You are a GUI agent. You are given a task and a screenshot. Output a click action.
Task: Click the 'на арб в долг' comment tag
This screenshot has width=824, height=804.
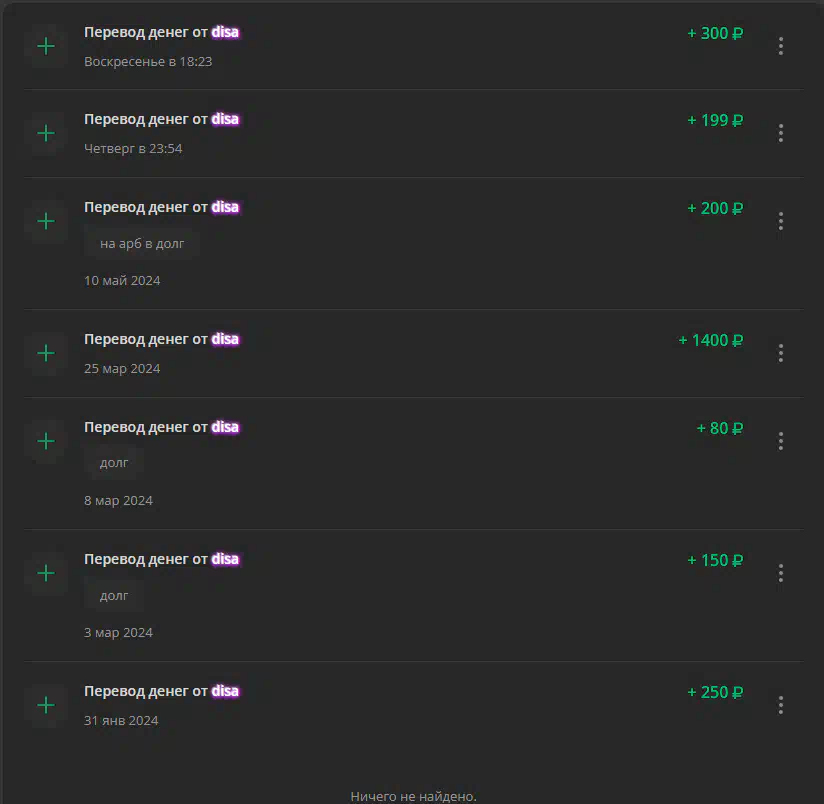point(142,243)
